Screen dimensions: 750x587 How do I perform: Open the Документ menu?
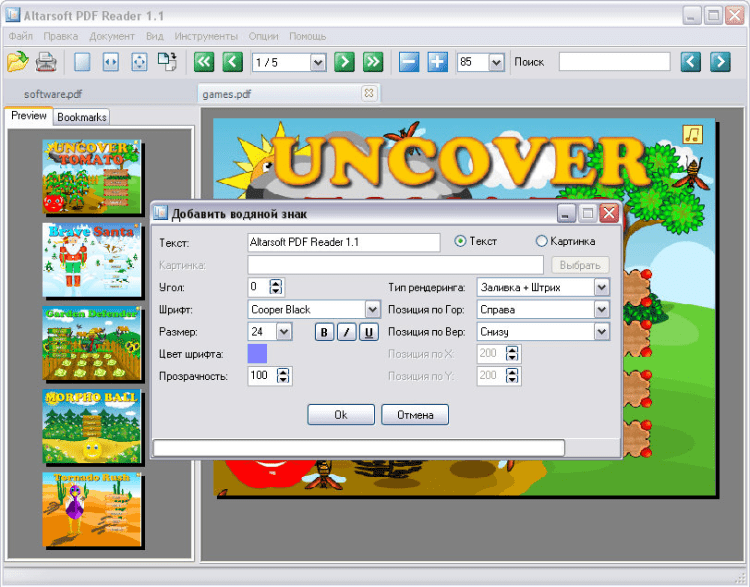[112, 36]
